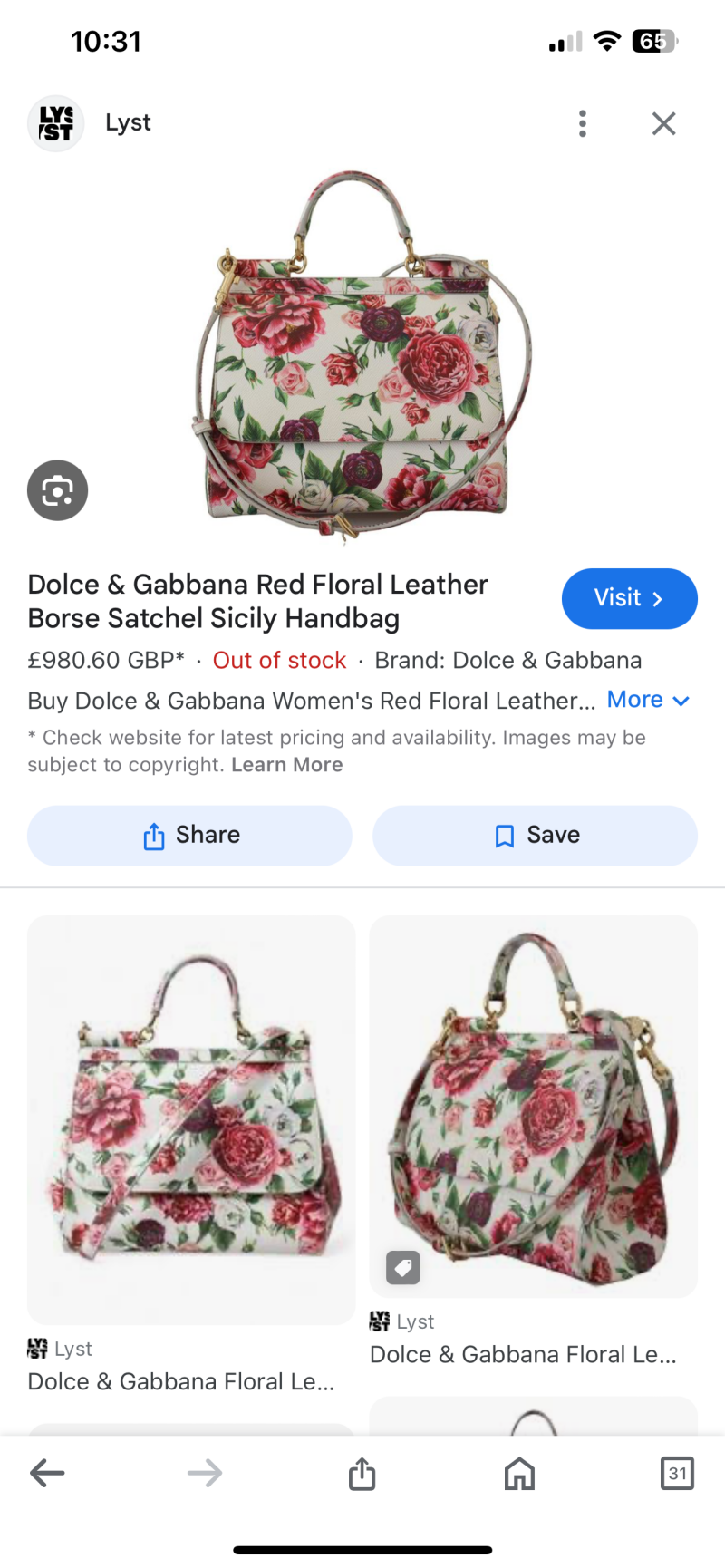This screenshot has width=725, height=1568.
Task: Save the image with the Save button
Action: click(x=535, y=835)
